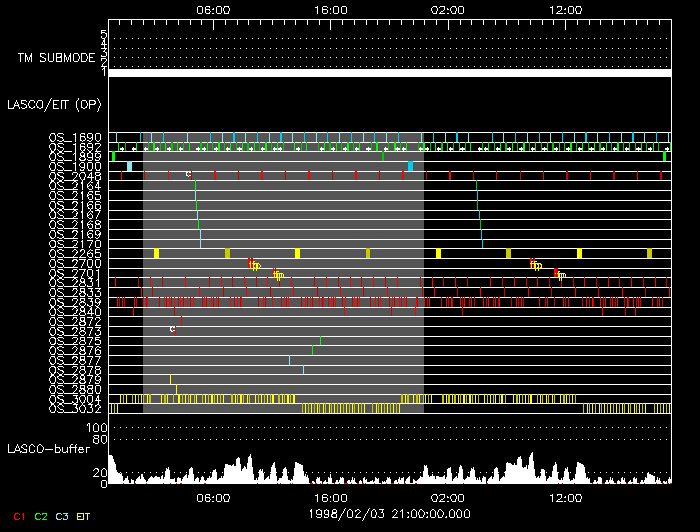Select the OS_2700 row label
Viewport: 700px width, 532px height.
[75, 263]
